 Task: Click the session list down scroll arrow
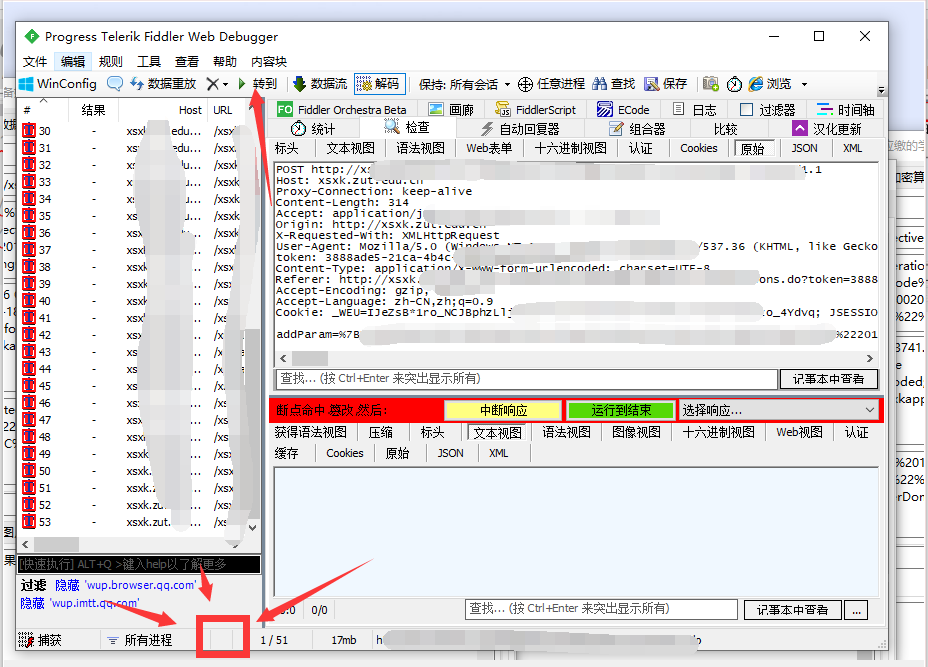[x=253, y=527]
